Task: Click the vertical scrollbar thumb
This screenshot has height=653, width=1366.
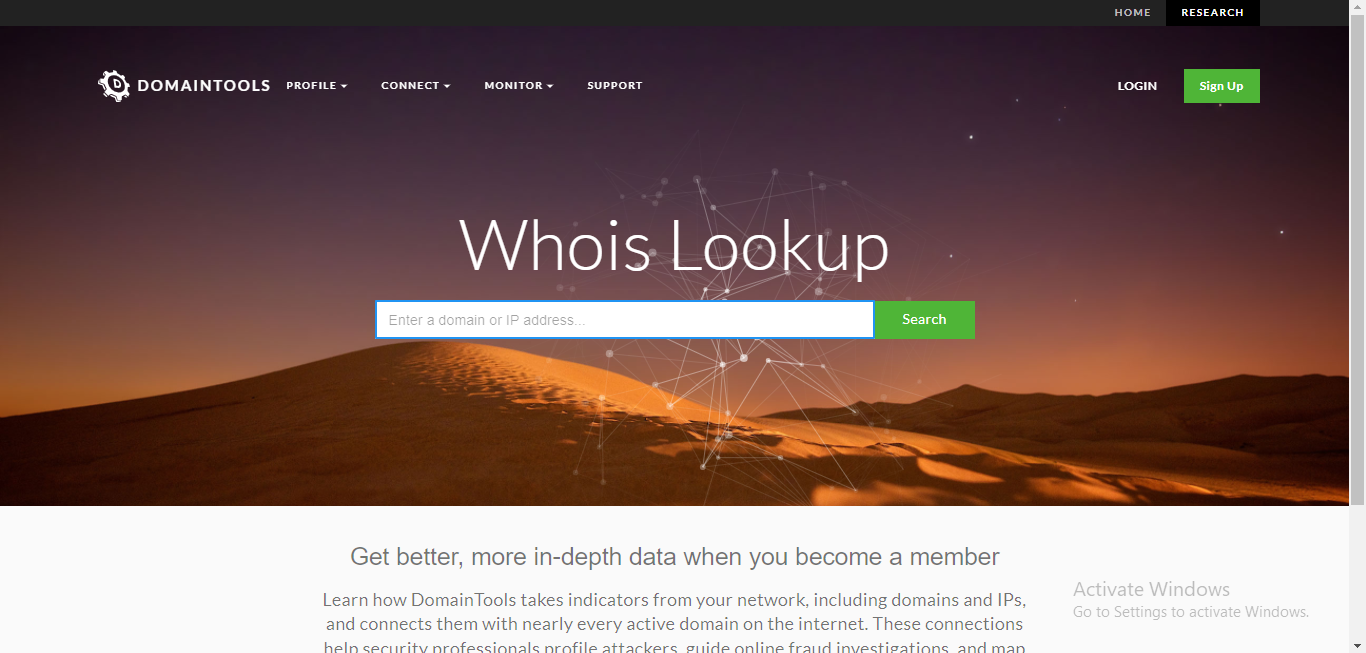Action: tap(1357, 260)
